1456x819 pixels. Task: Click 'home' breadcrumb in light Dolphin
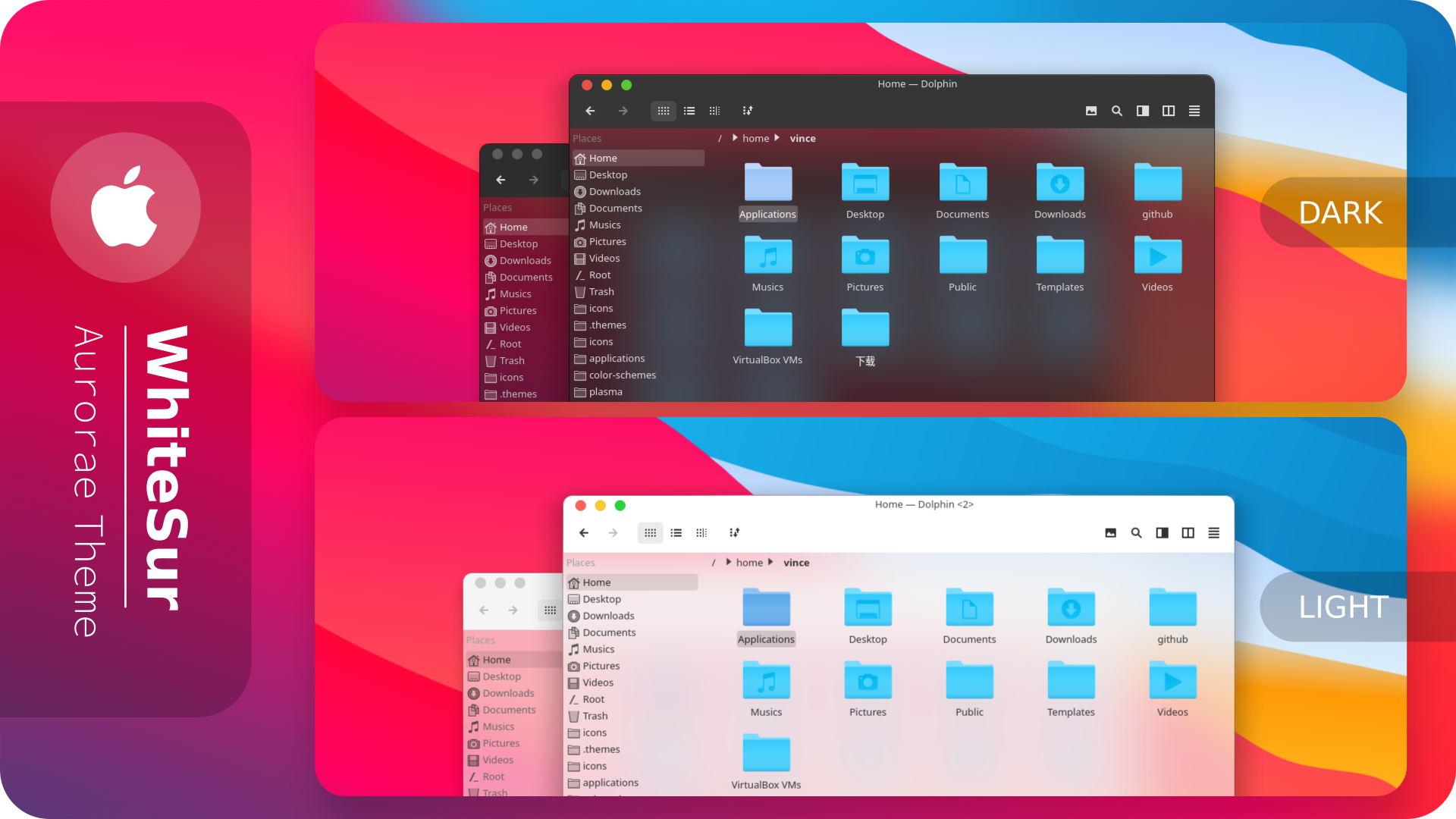749,562
